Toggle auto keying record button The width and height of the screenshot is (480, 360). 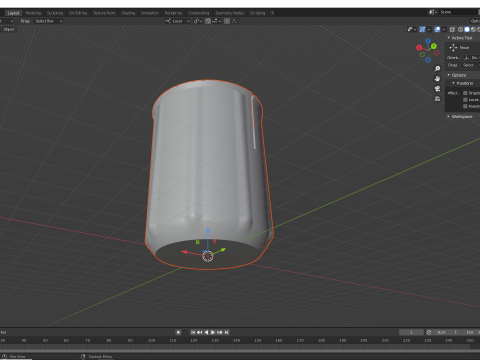(178, 332)
